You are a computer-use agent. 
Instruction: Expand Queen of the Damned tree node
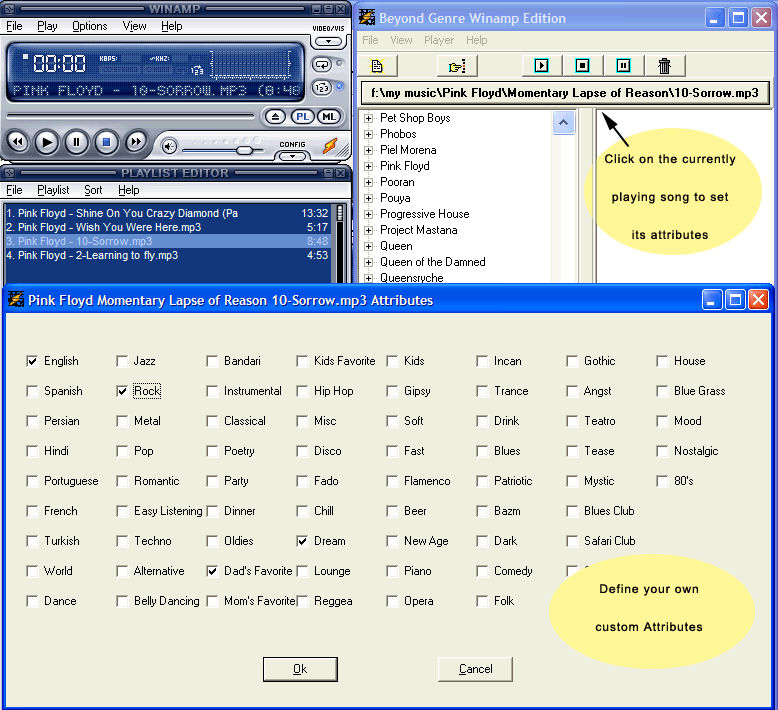pyautogui.click(x=368, y=262)
